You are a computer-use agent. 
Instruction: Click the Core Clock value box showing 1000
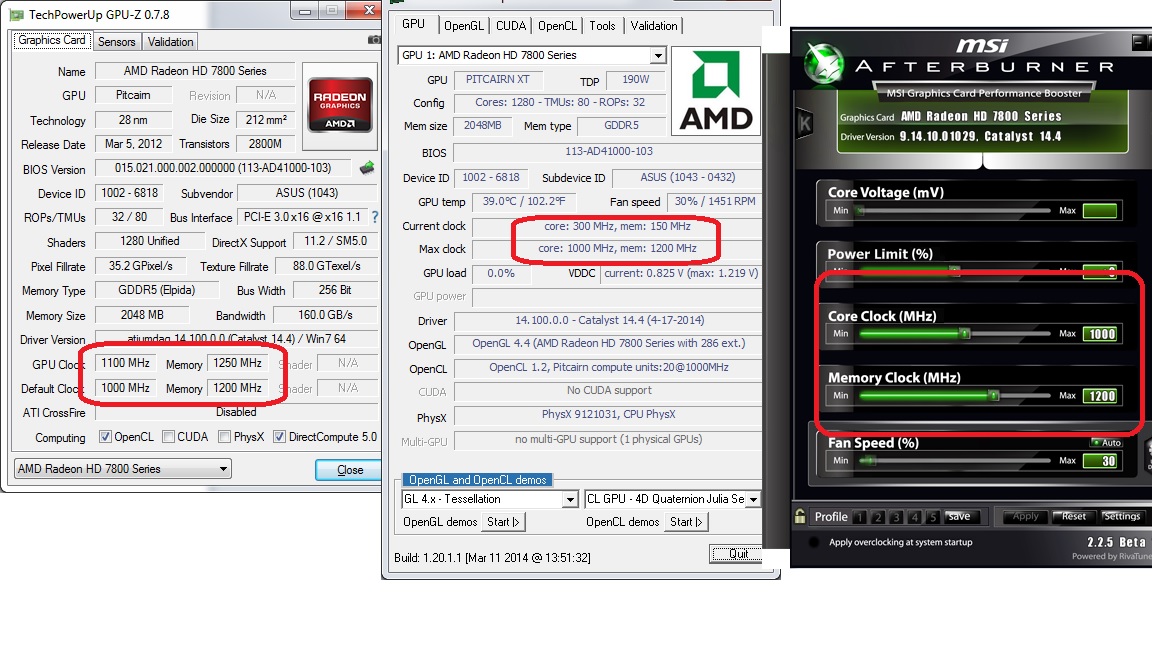tap(1101, 334)
